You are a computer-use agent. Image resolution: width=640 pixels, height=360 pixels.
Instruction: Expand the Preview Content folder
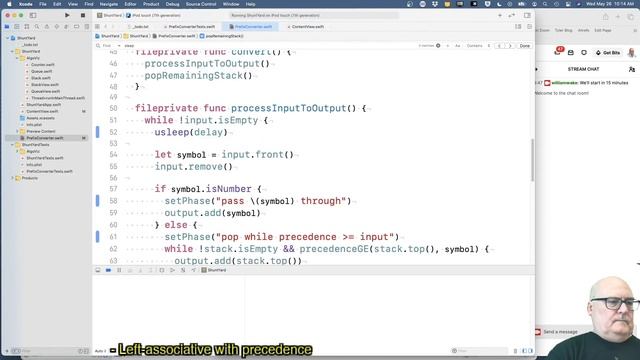click(x=17, y=131)
